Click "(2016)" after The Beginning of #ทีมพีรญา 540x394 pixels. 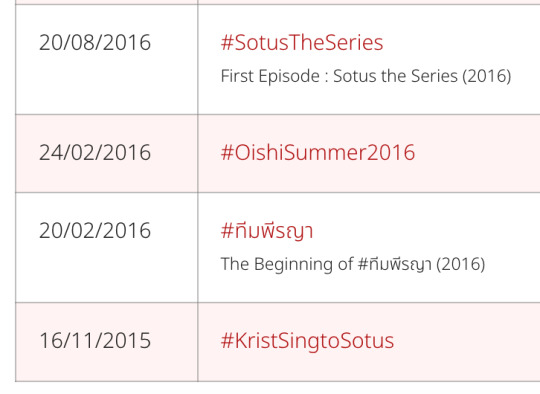tap(461, 265)
